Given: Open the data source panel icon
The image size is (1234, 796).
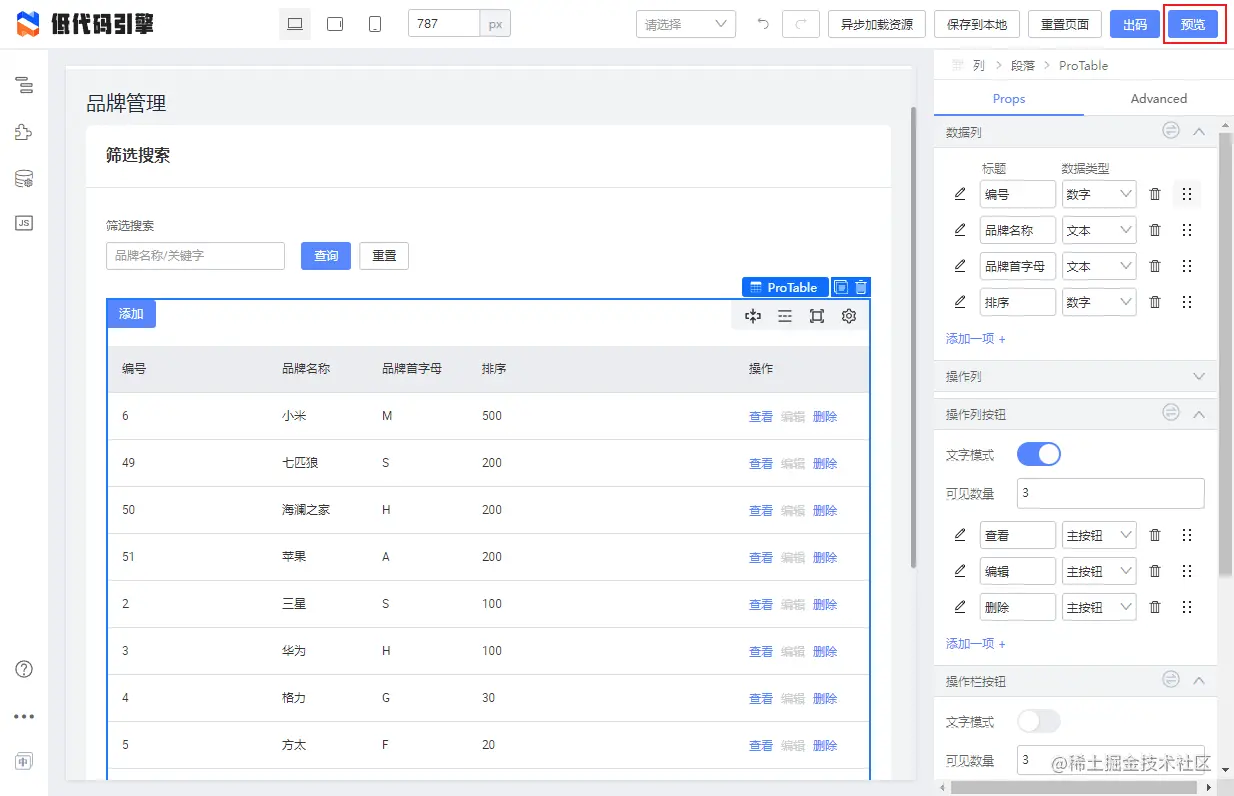Looking at the screenshot, I should point(24,179).
